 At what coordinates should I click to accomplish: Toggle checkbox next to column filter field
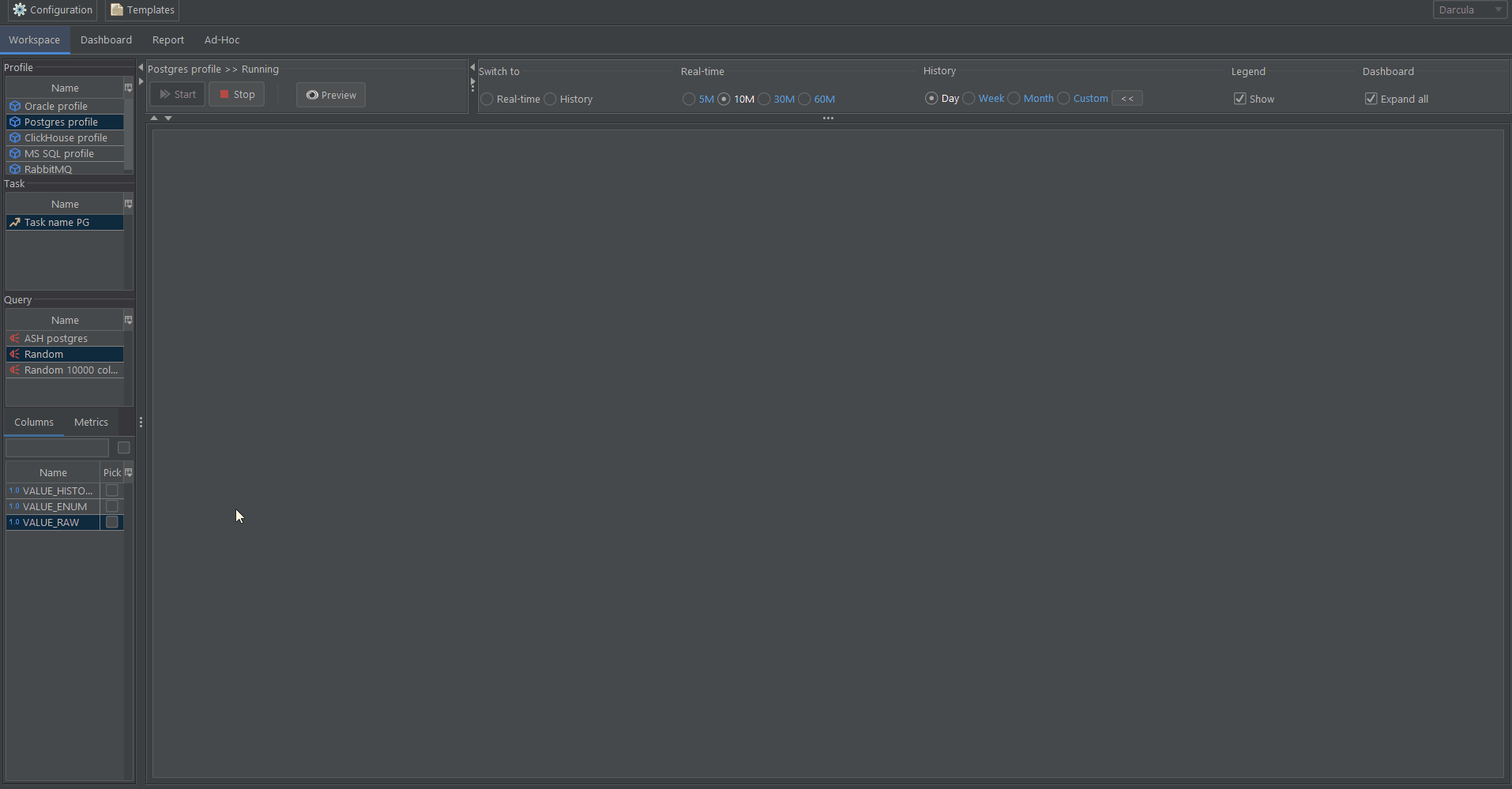tap(124, 448)
